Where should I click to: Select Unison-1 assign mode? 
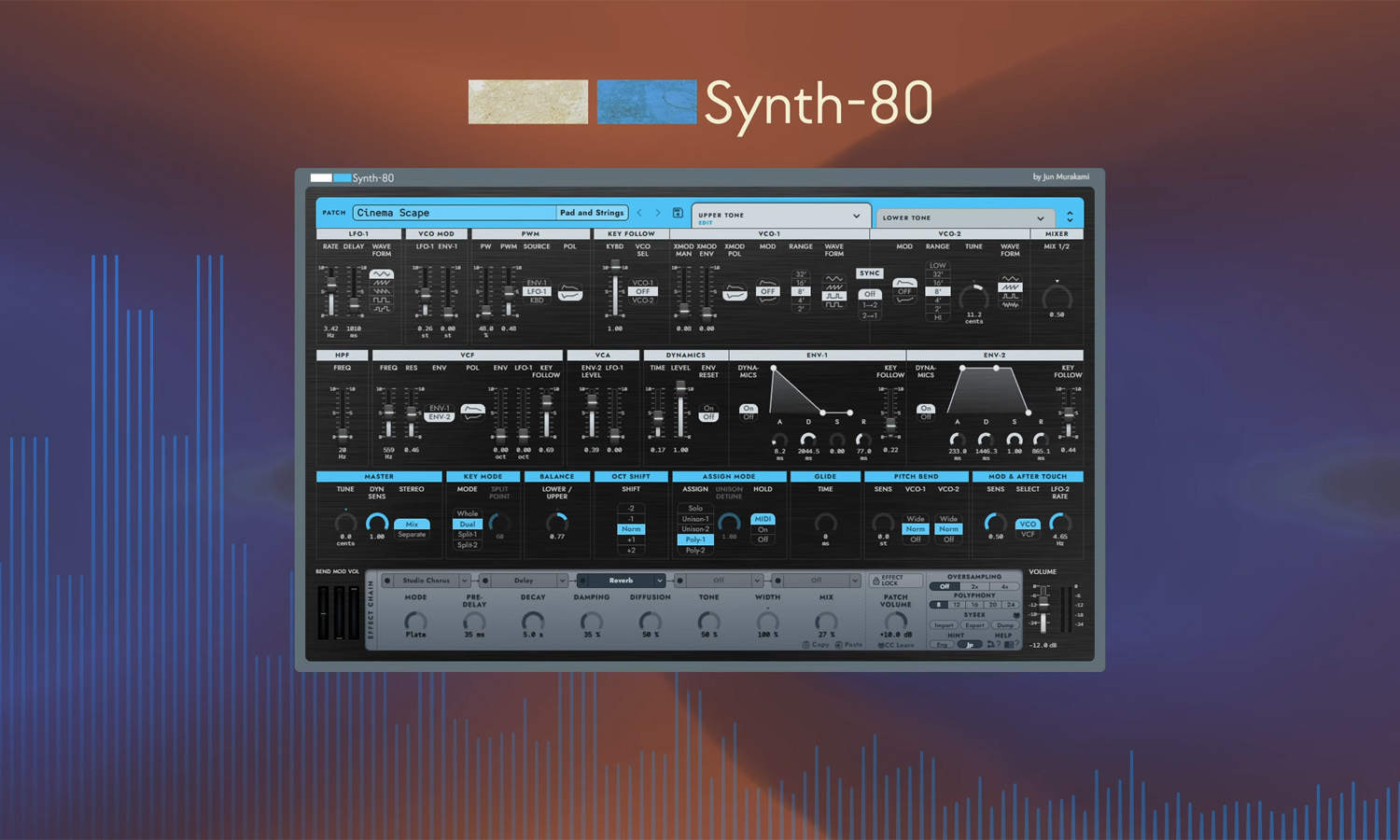point(694,519)
